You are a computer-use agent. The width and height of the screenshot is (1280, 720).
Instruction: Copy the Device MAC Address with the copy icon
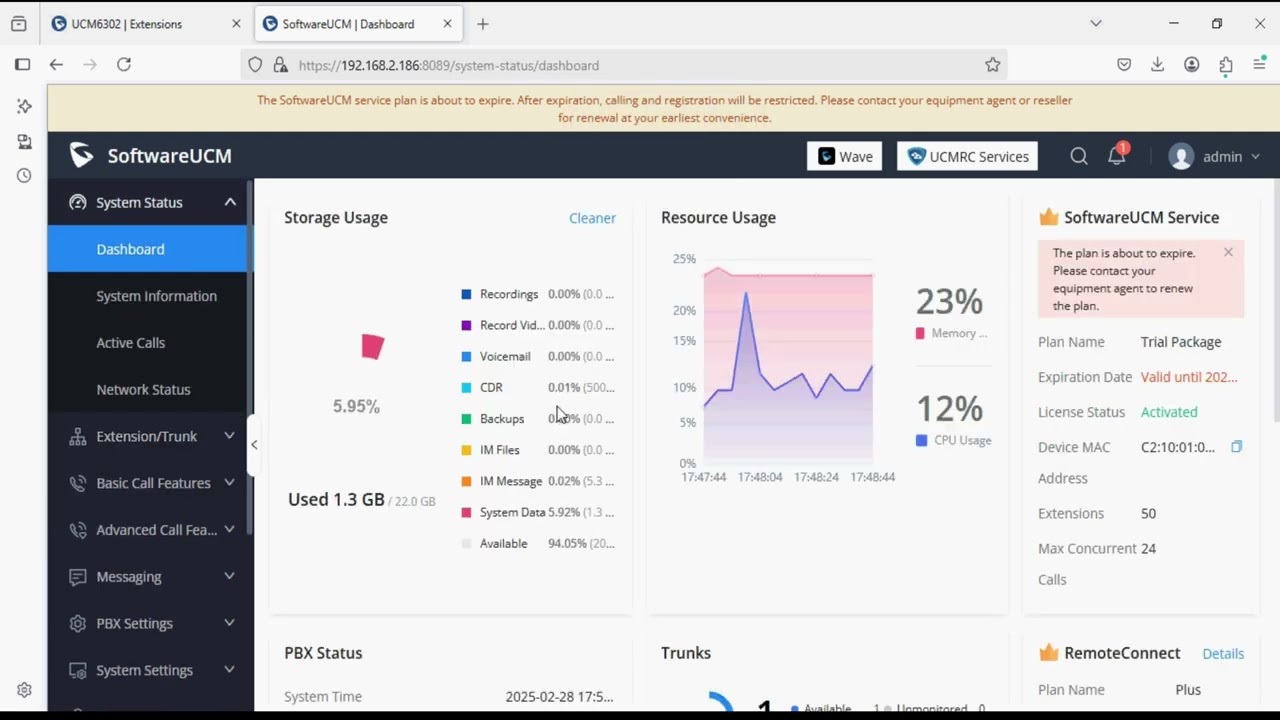[1236, 447]
